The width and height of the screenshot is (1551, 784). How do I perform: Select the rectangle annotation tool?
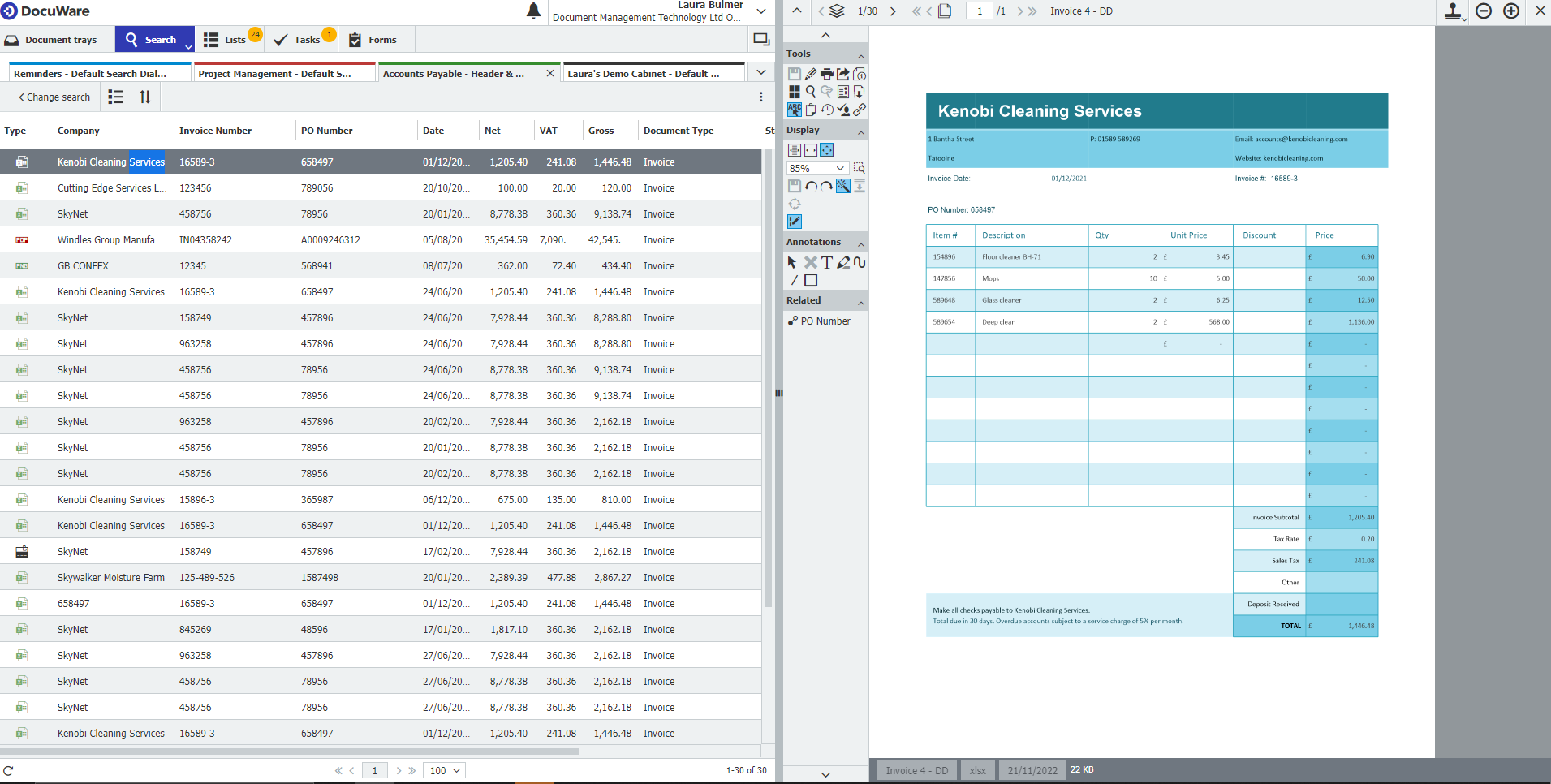point(811,281)
